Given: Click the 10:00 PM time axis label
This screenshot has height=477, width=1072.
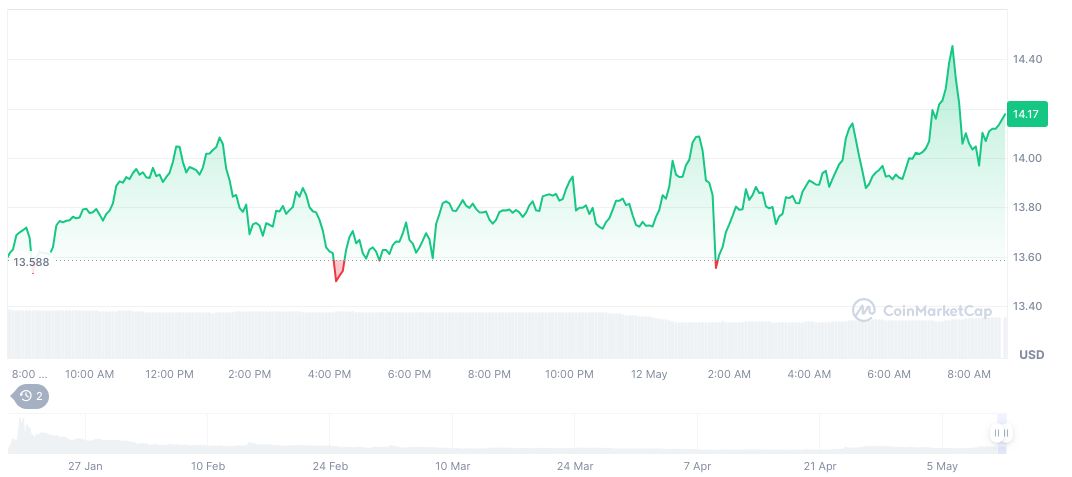Looking at the screenshot, I should pos(569,374).
